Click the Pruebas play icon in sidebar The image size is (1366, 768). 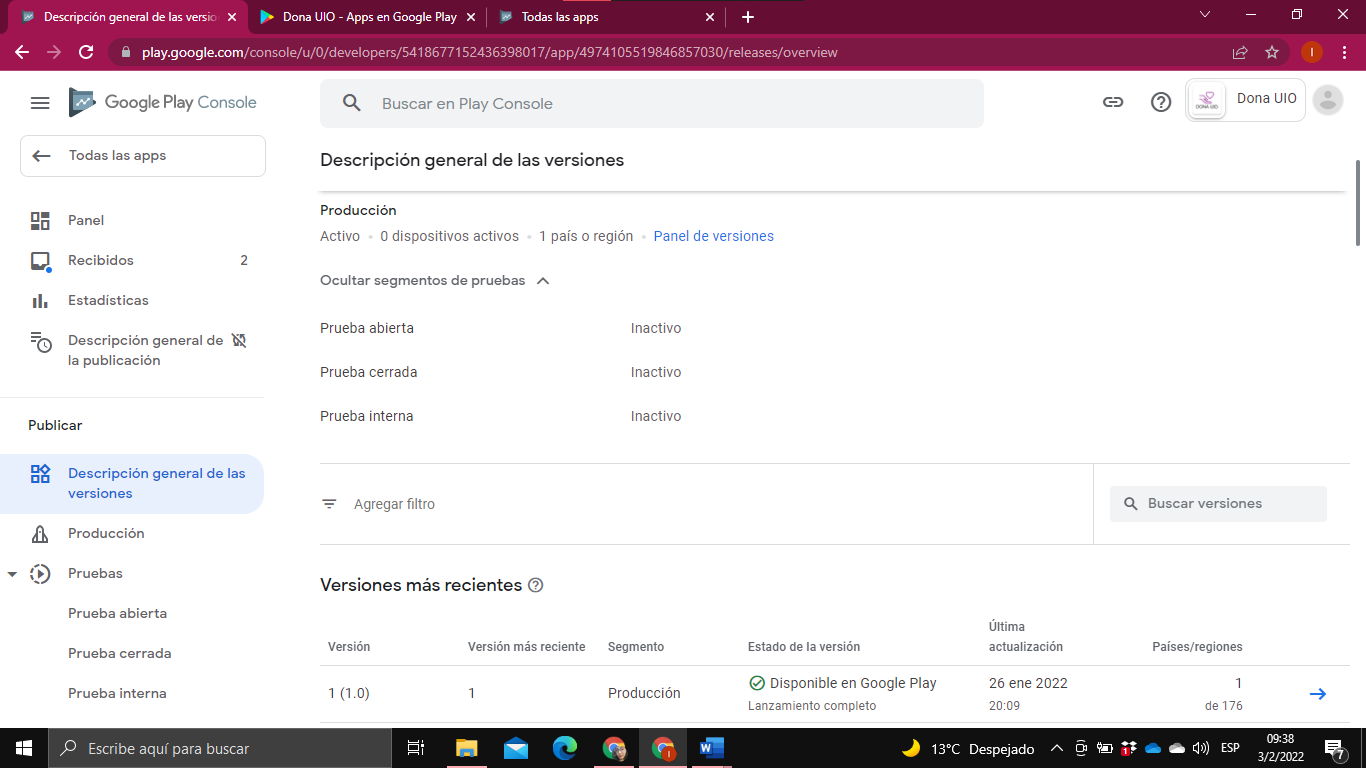(42, 573)
